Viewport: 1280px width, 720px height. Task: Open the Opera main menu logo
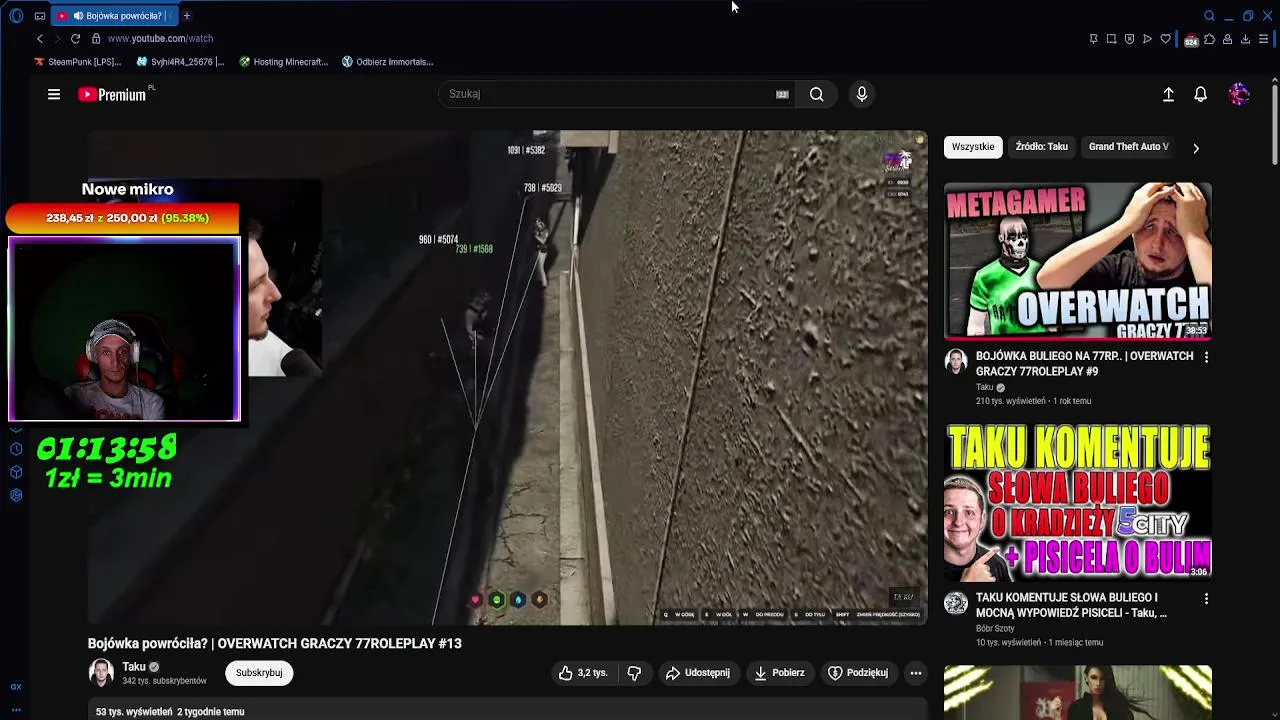16,16
